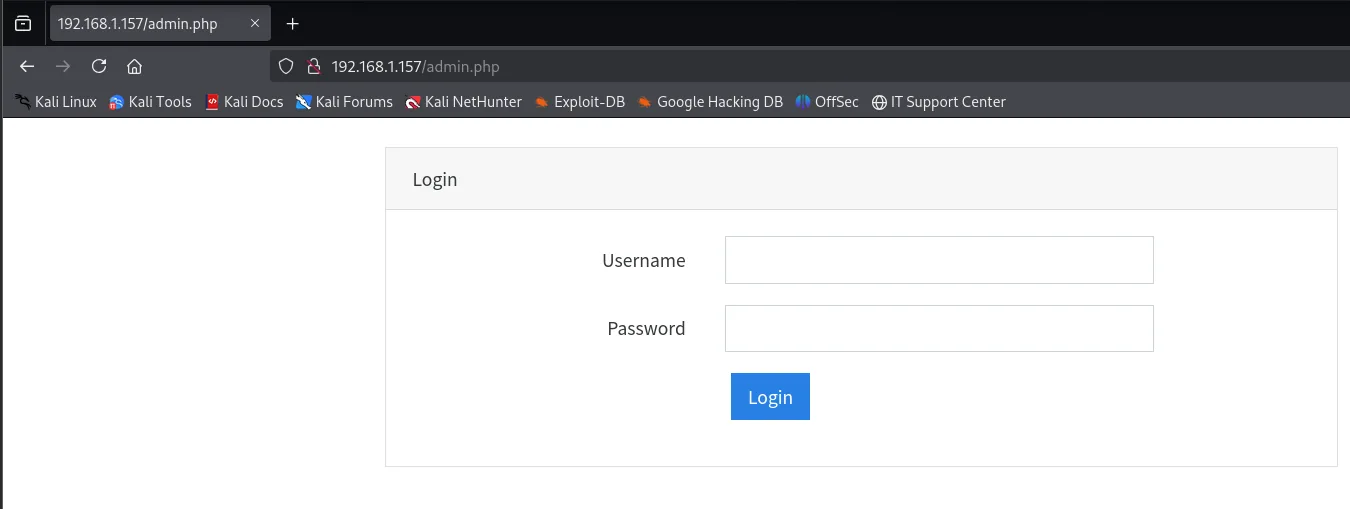Select the 192.168.1.157/admin.php browser tab

pos(160,23)
